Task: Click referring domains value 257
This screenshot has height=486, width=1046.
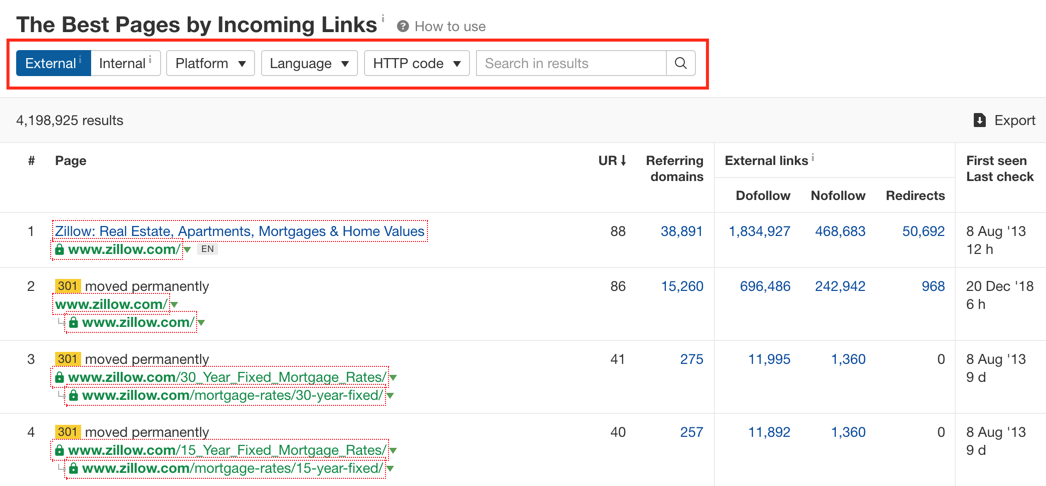Action: (692, 433)
